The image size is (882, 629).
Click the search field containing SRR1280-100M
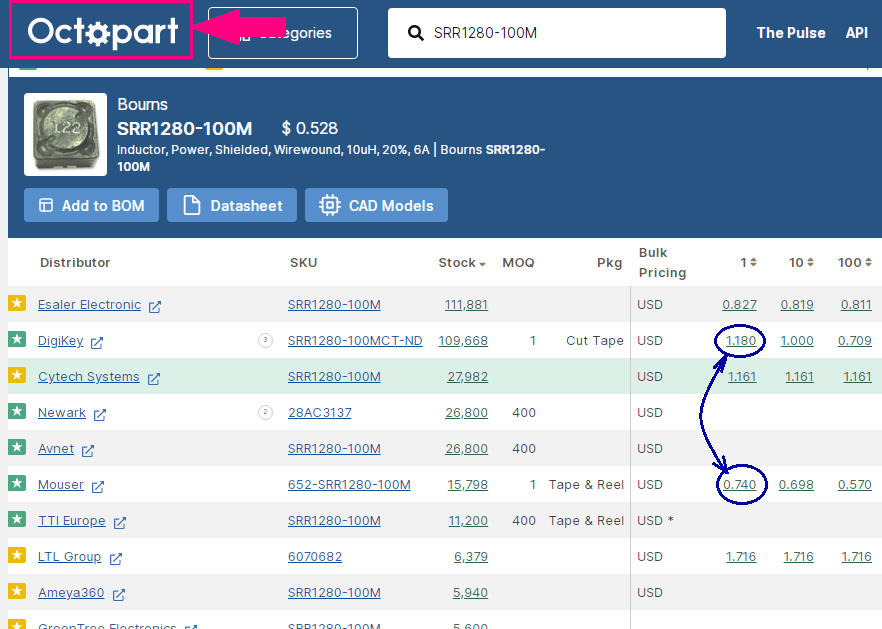[x=557, y=33]
